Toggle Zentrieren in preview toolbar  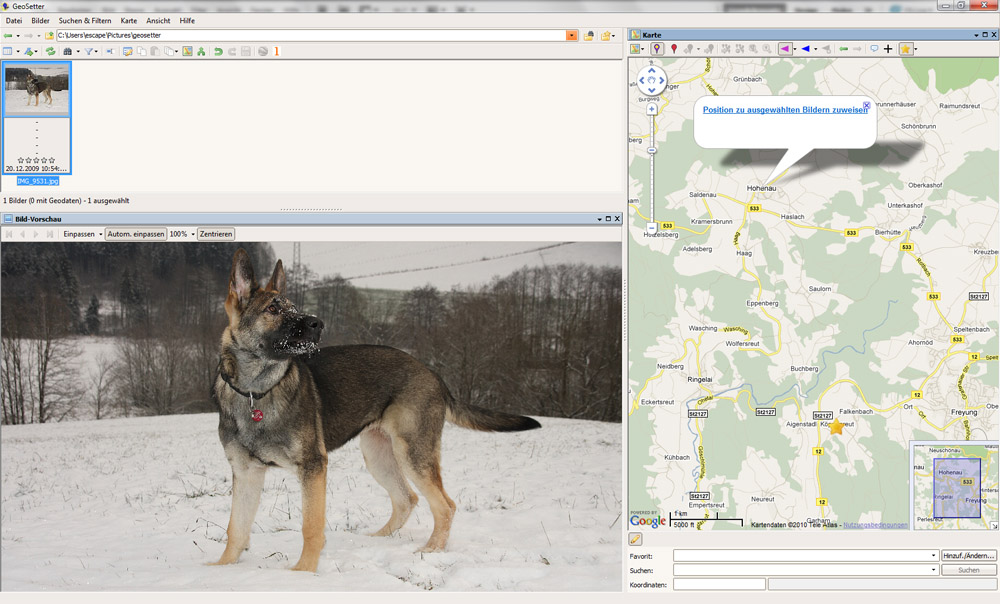click(216, 234)
